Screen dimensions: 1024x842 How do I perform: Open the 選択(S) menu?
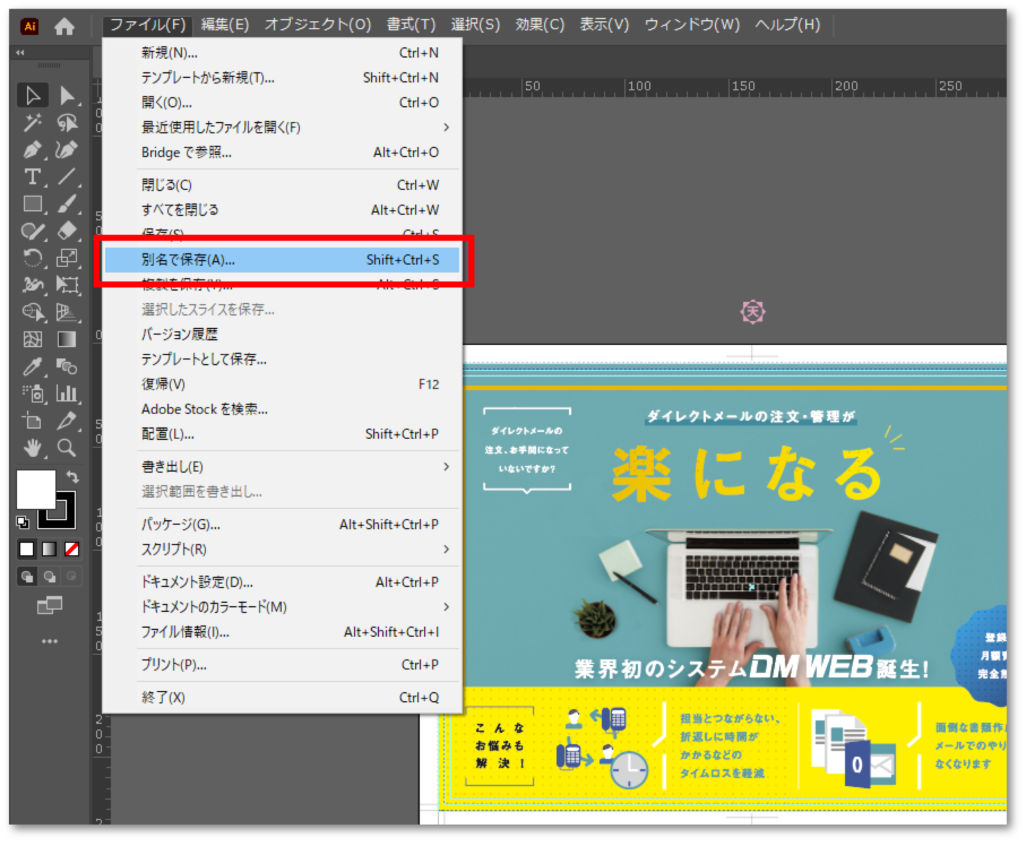click(475, 25)
